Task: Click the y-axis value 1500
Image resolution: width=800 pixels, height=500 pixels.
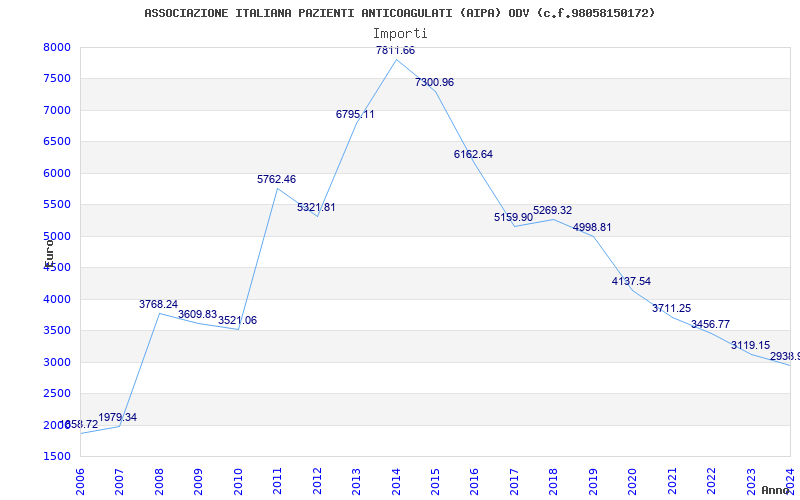Action: tap(57, 457)
